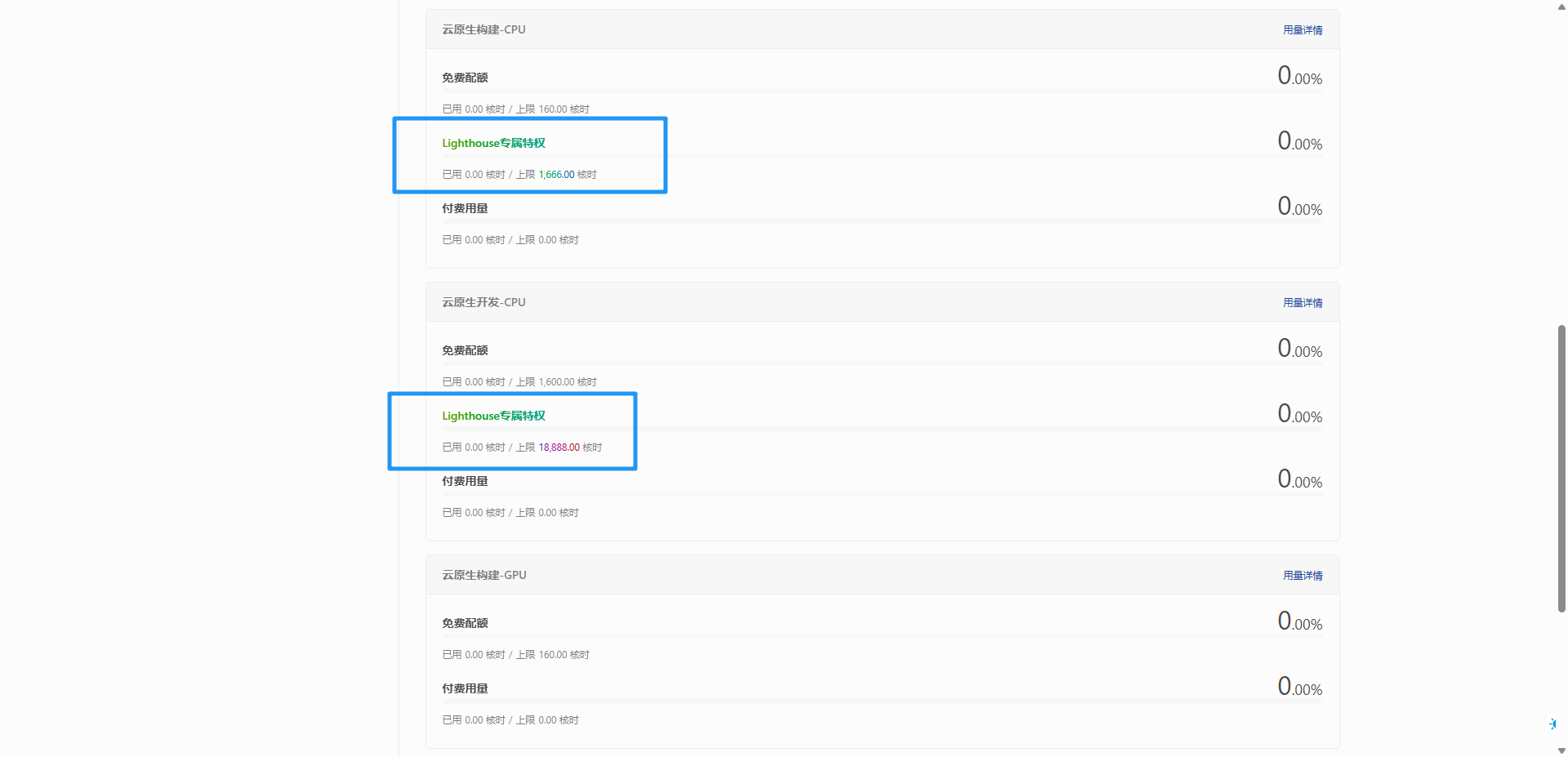
Task: Click the scrollbar down arrow
Action: pos(1561,750)
